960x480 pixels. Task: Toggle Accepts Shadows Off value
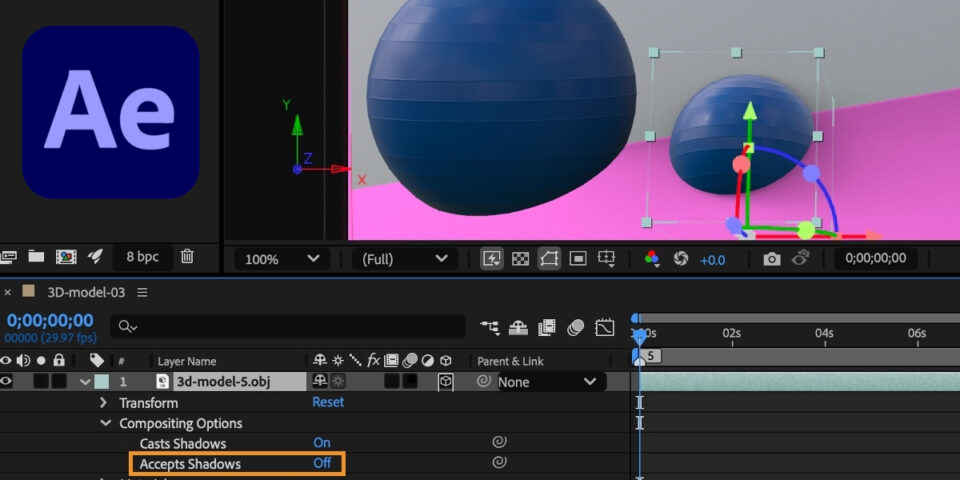[x=322, y=463]
